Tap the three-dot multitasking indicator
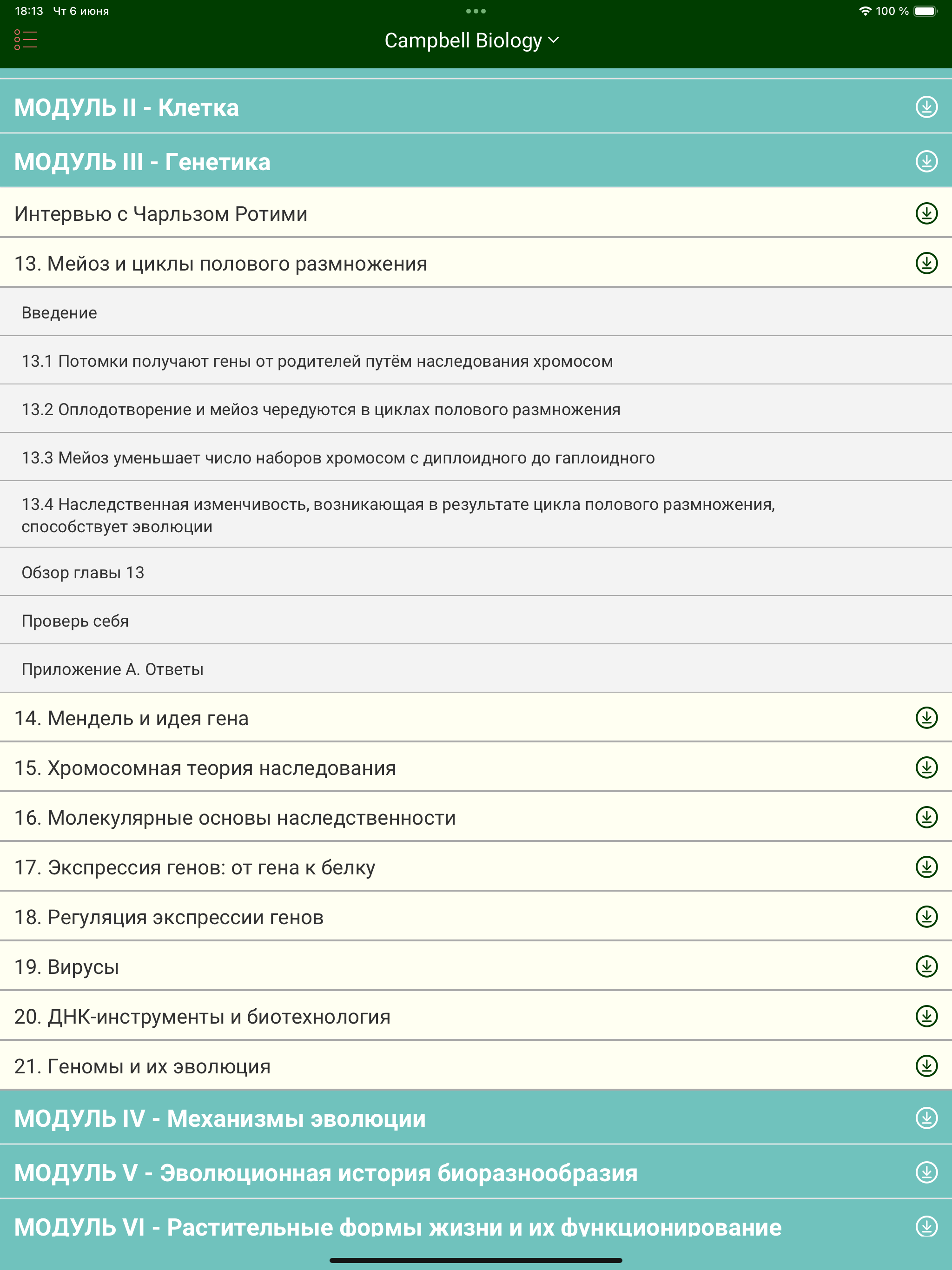The height and width of the screenshot is (1270, 952). coord(476,11)
